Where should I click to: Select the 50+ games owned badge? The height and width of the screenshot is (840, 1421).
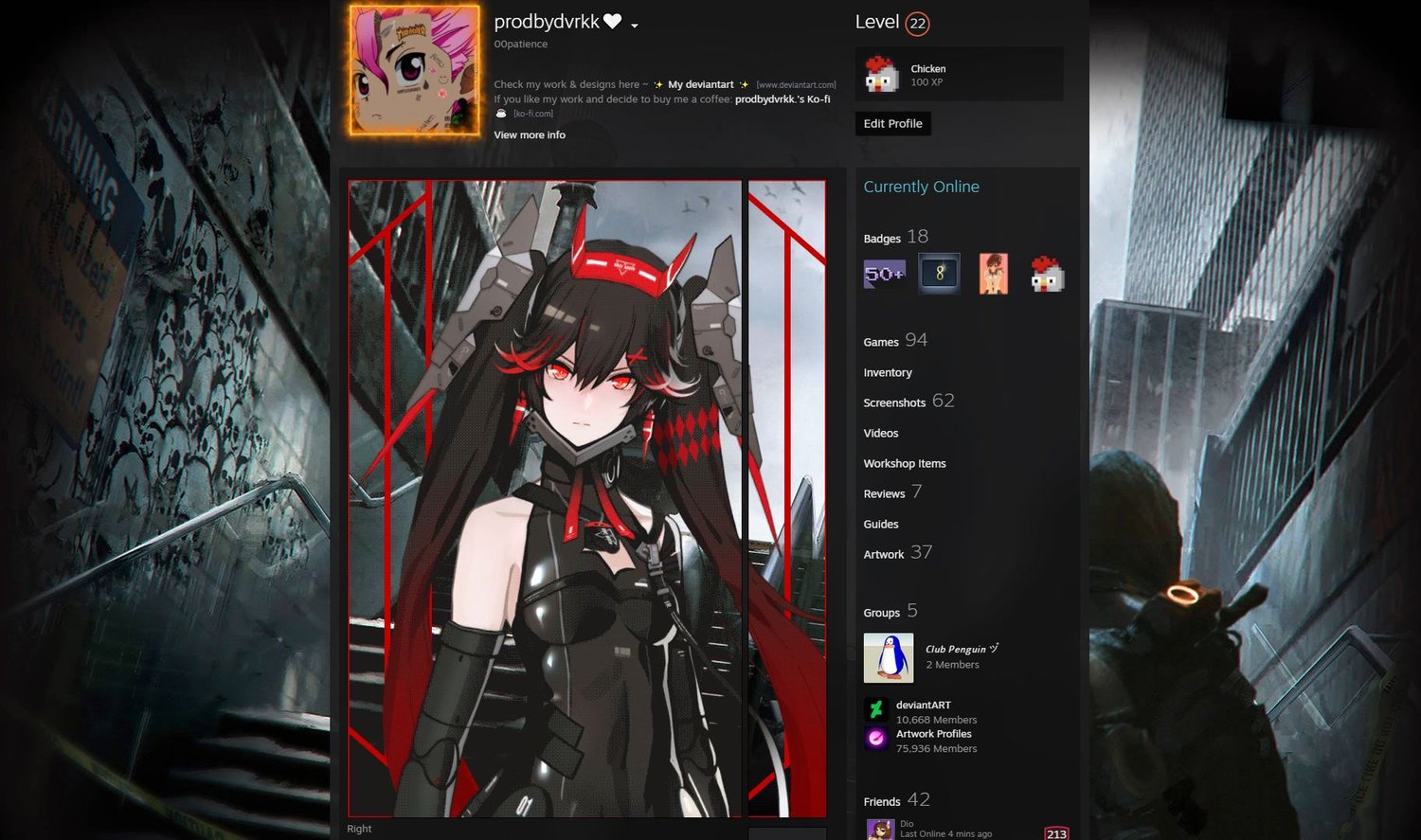click(885, 274)
